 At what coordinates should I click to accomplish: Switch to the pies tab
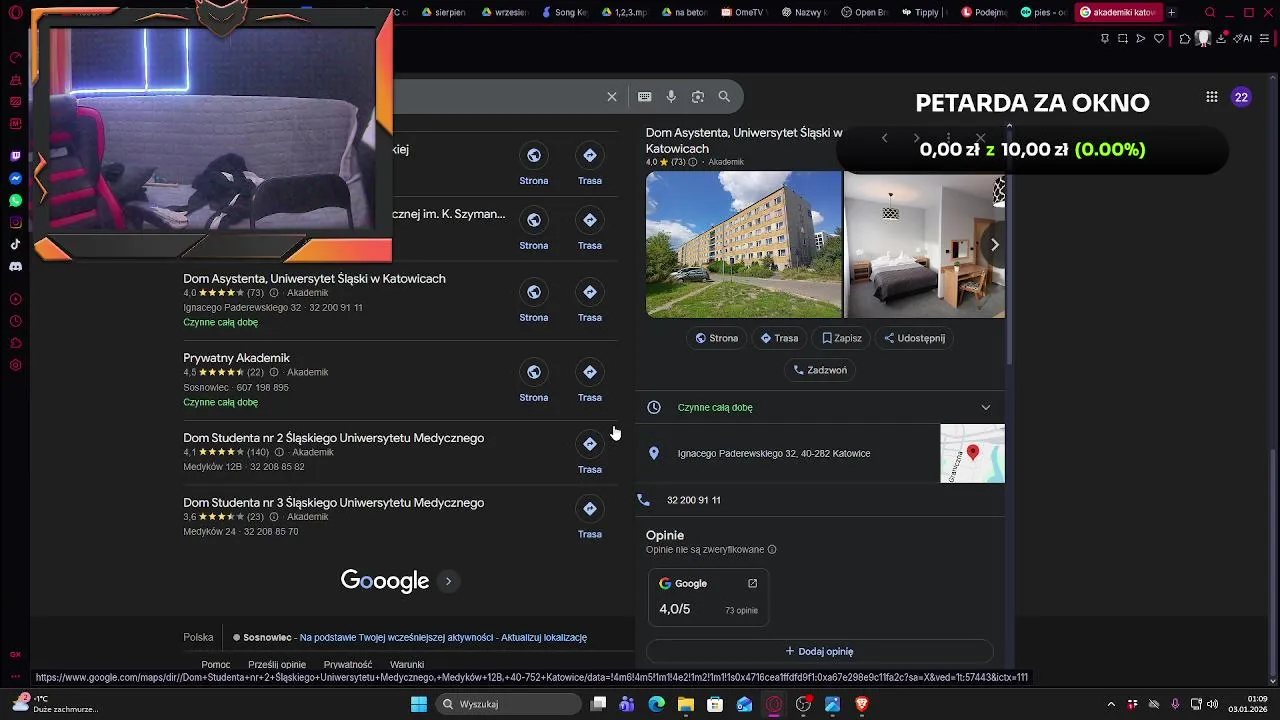pyautogui.click(x=1044, y=12)
